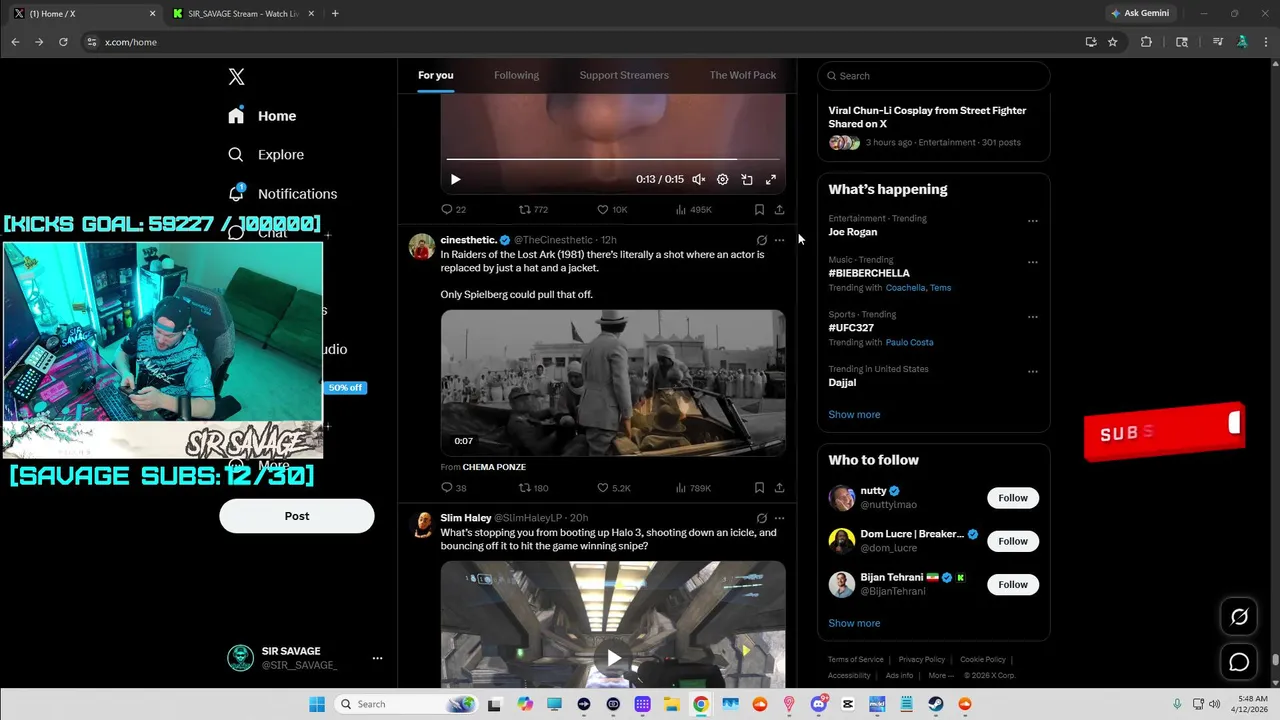1280x720 pixels.
Task: Repost the cinesthetic. post with 180 reposts
Action: click(x=533, y=488)
